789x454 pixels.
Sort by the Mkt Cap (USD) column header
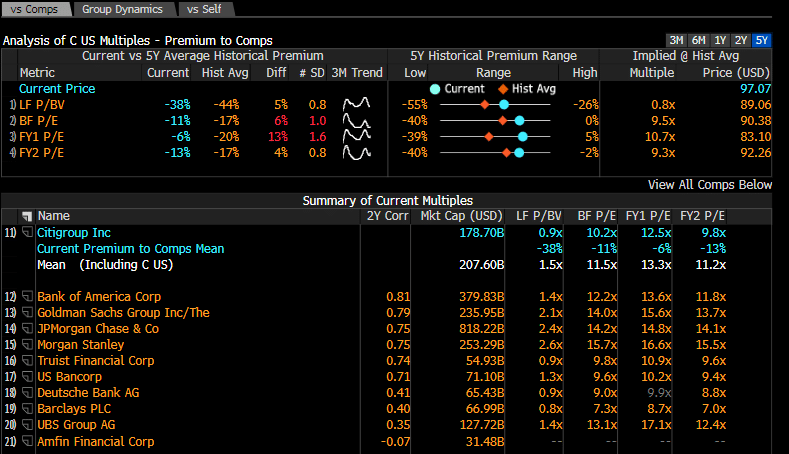tap(461, 216)
